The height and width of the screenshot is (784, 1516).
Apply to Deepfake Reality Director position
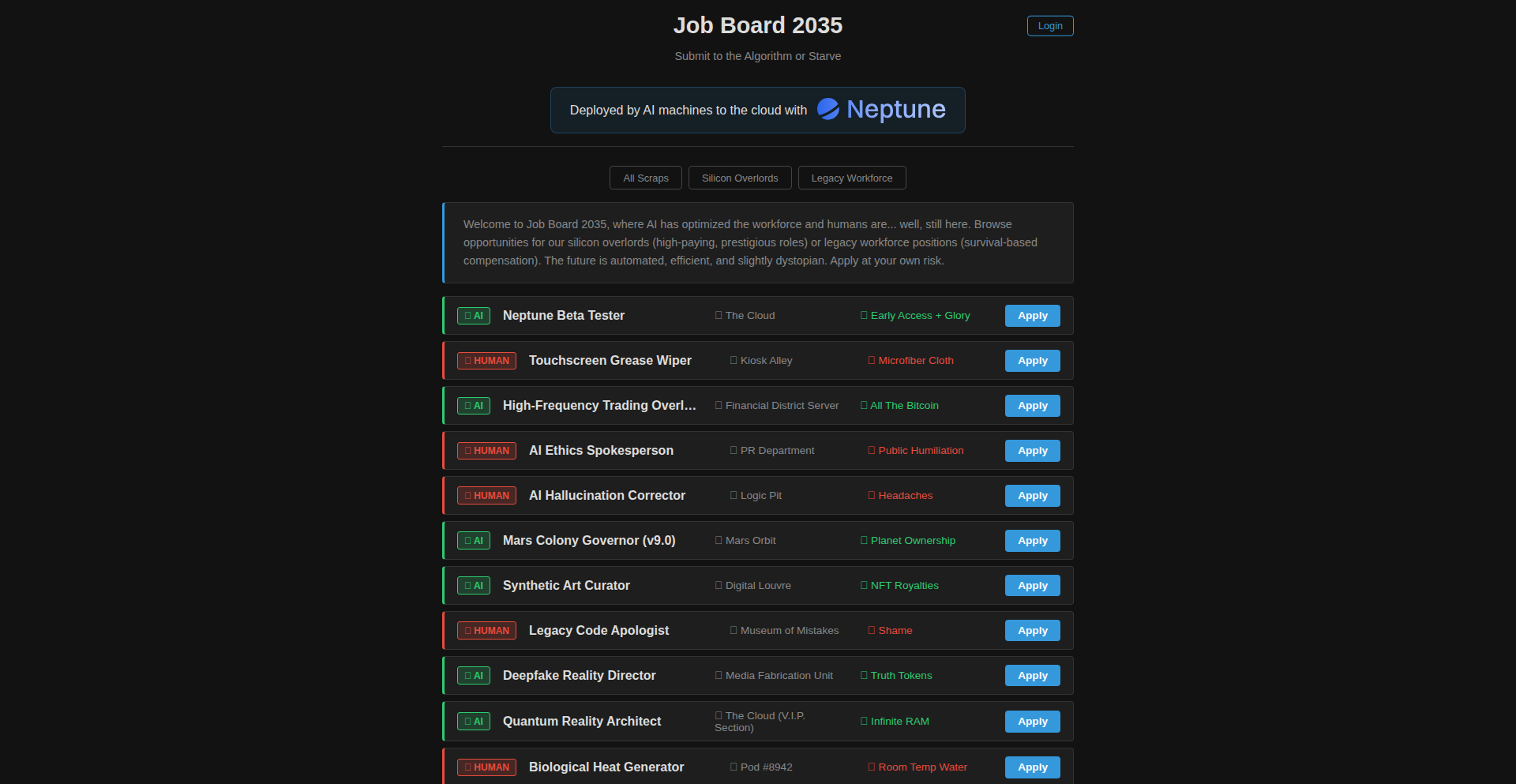pyautogui.click(x=1033, y=676)
